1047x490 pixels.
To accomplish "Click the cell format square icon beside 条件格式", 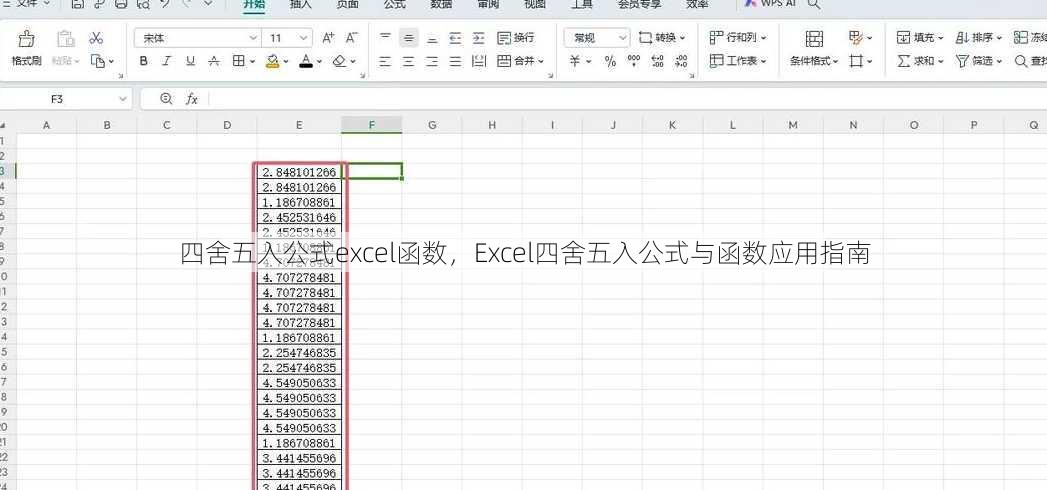I will pyautogui.click(x=856, y=61).
